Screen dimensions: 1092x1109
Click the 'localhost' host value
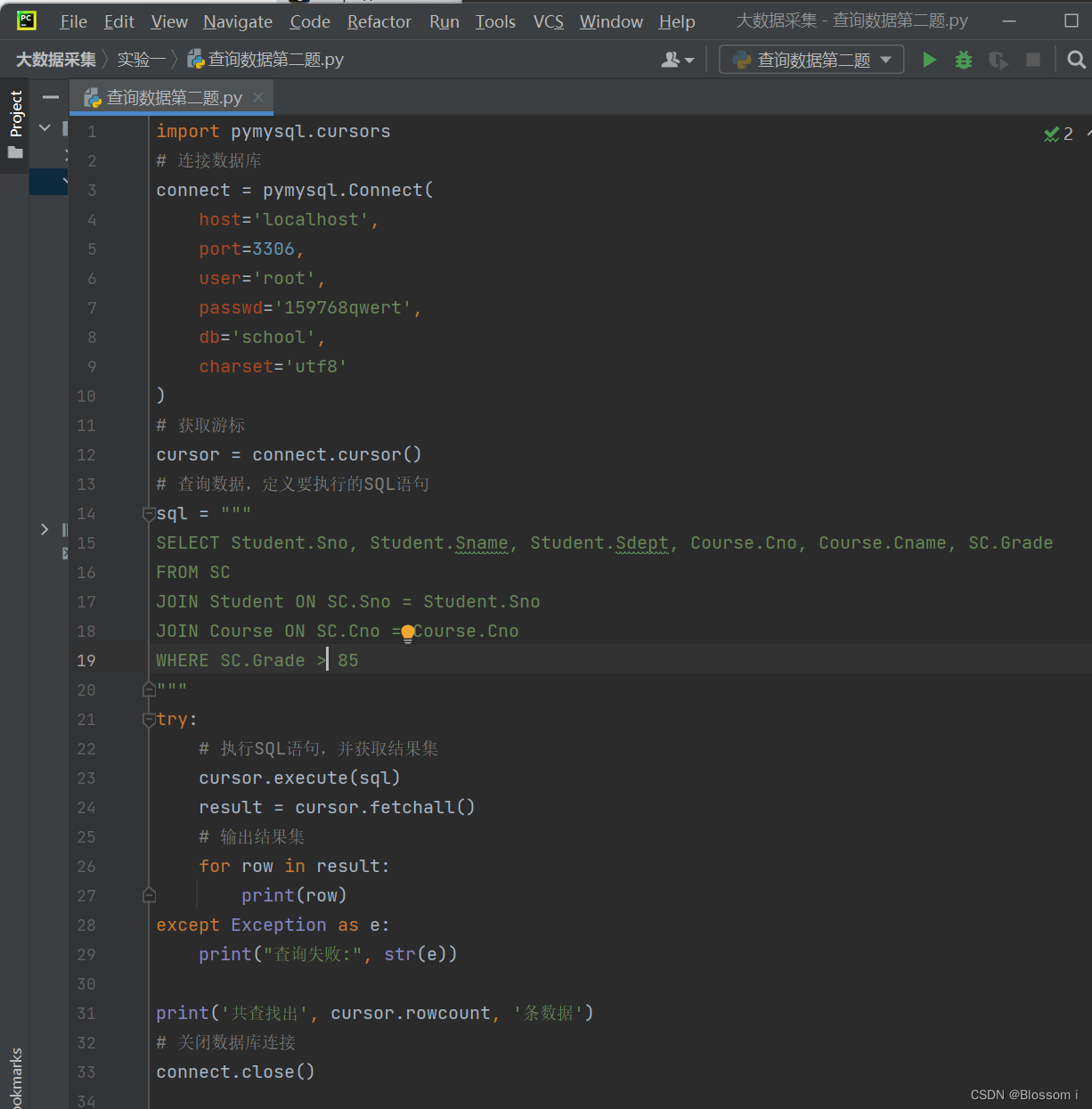pyautogui.click(x=311, y=219)
